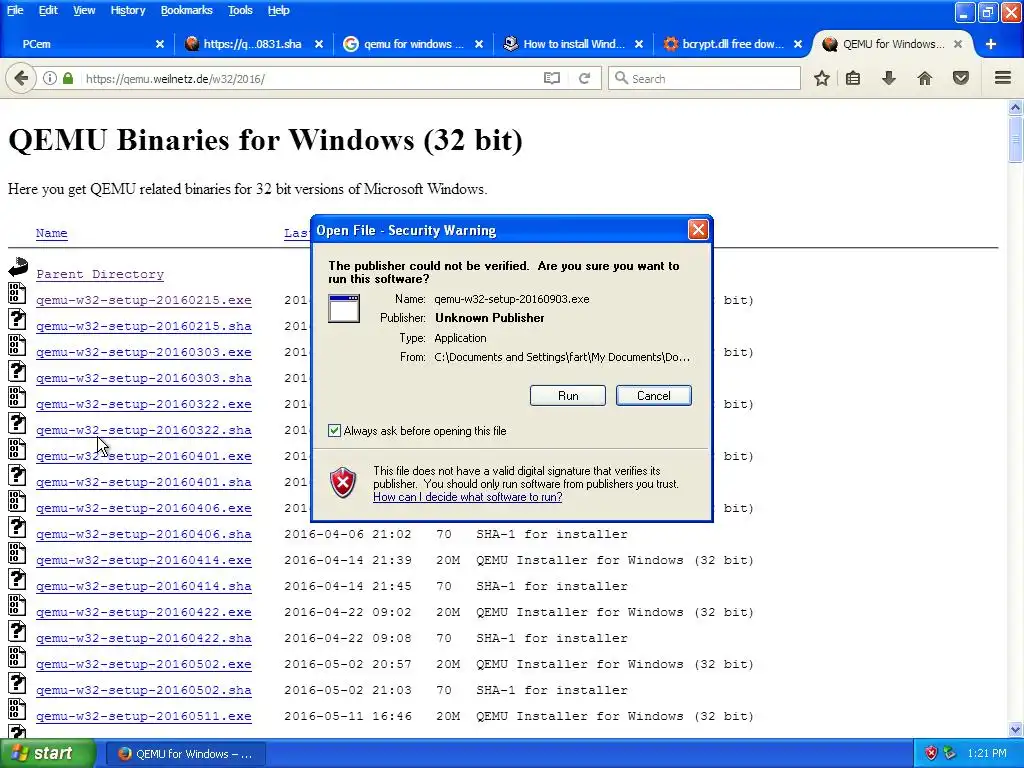Open the Help menu
The width and height of the screenshot is (1024, 768).
click(278, 10)
